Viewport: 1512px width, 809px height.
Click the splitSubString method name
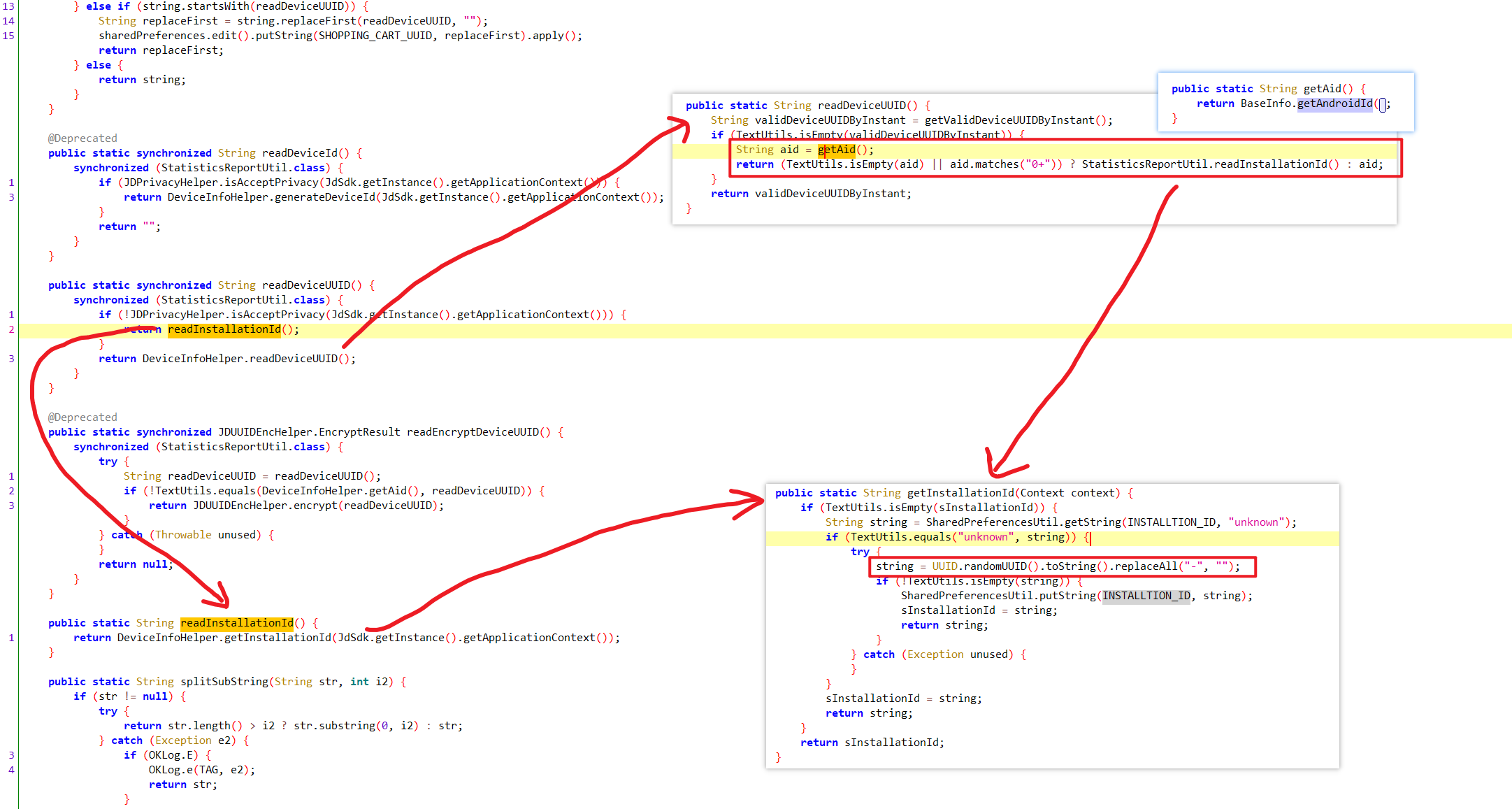pyautogui.click(x=224, y=682)
